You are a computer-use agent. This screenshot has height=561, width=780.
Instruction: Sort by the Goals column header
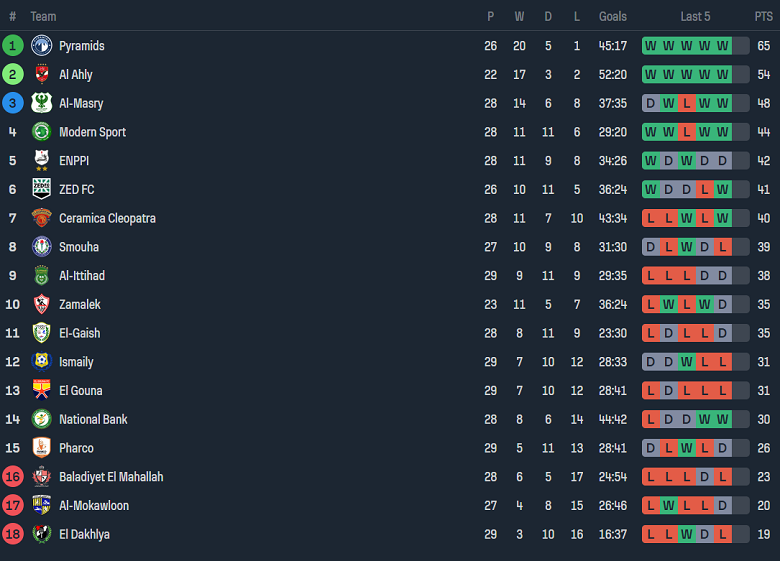(613, 16)
